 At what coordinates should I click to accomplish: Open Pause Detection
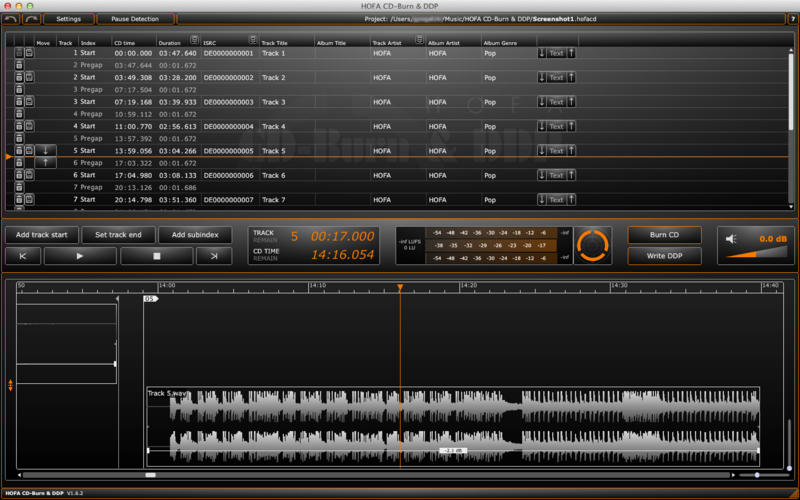click(x=135, y=19)
